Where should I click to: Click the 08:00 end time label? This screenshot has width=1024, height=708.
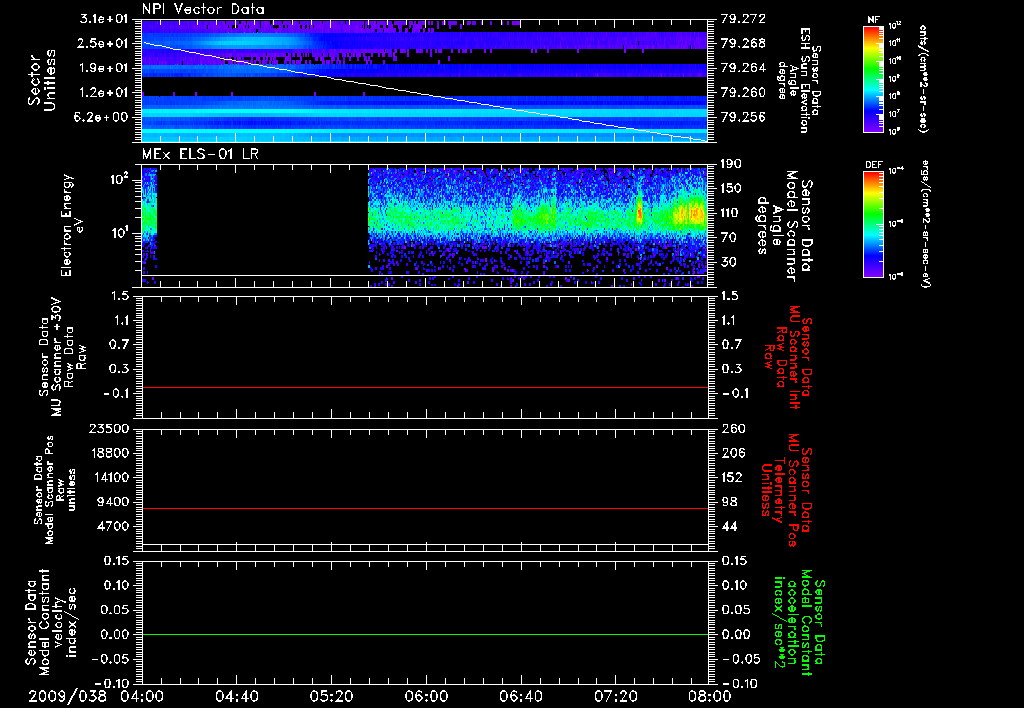pos(709,696)
